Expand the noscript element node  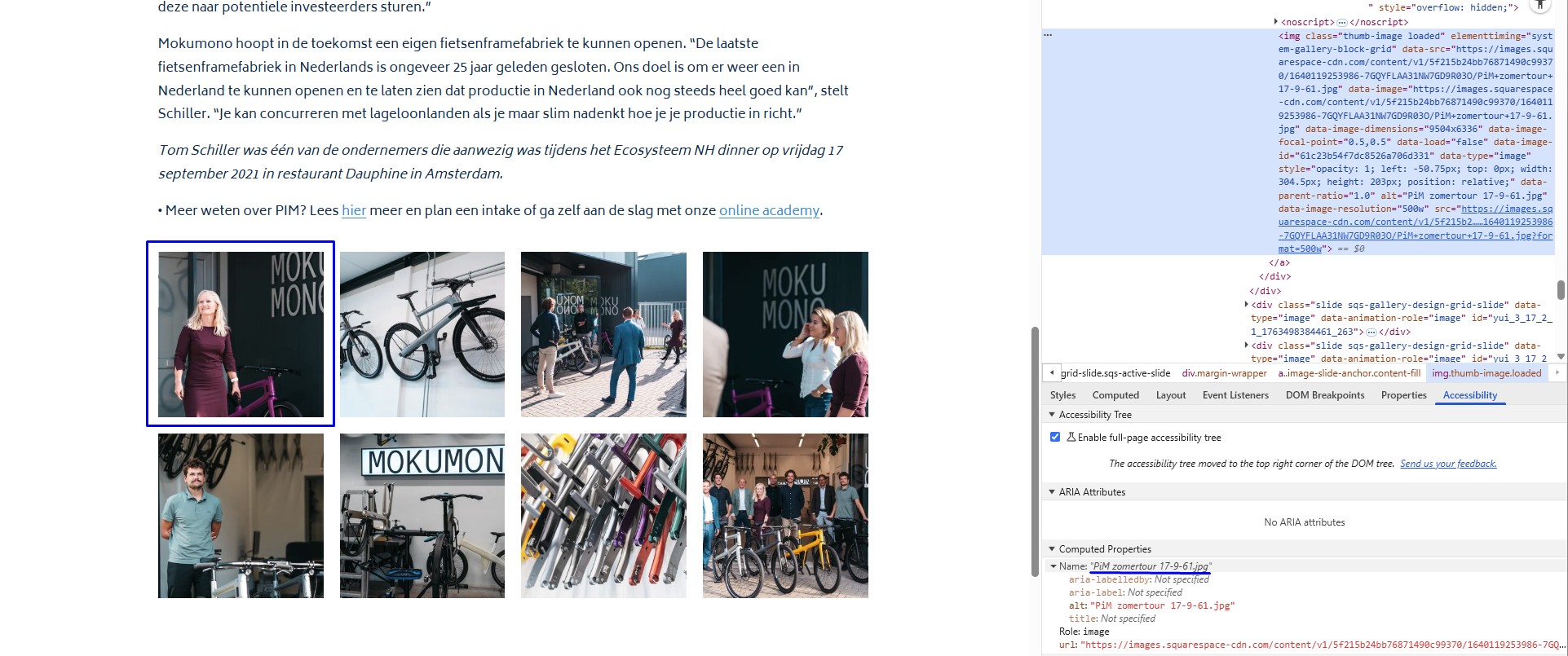(1276, 22)
